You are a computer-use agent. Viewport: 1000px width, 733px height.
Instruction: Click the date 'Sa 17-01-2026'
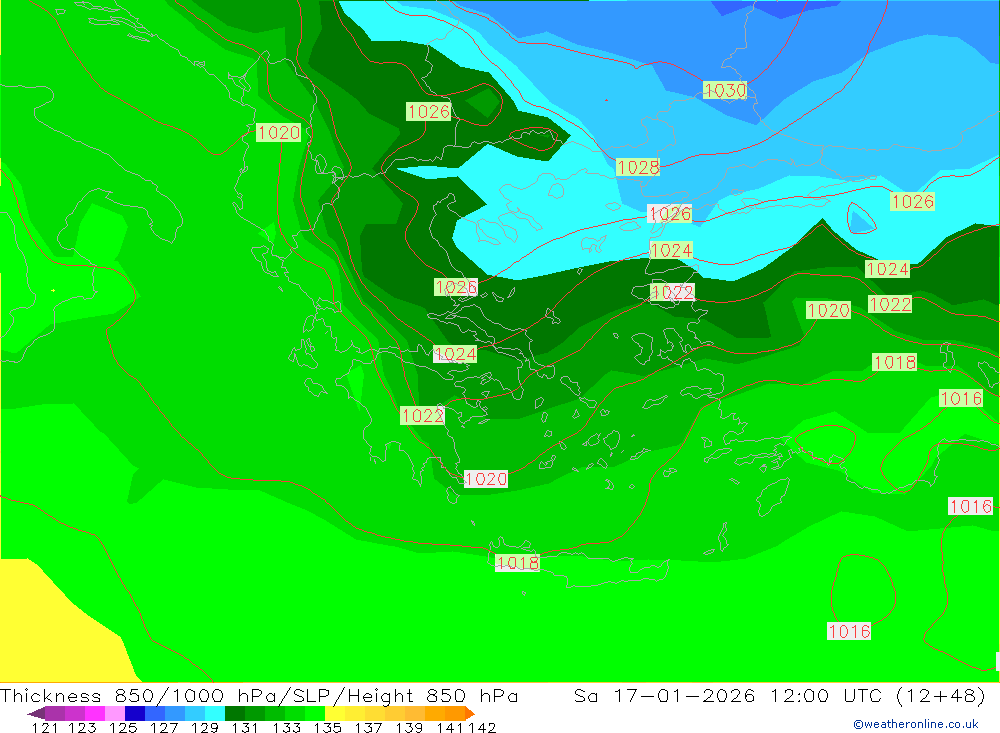664,696
